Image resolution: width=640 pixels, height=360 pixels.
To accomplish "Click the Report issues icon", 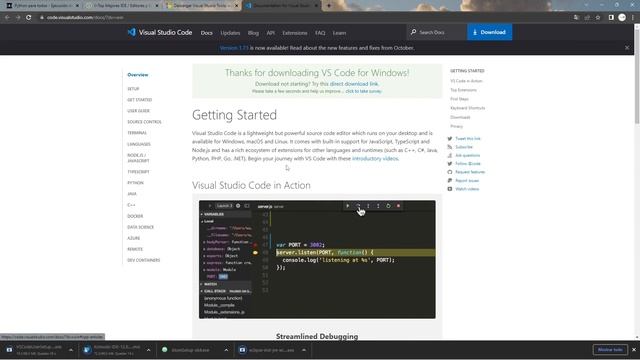I will [x=450, y=180].
